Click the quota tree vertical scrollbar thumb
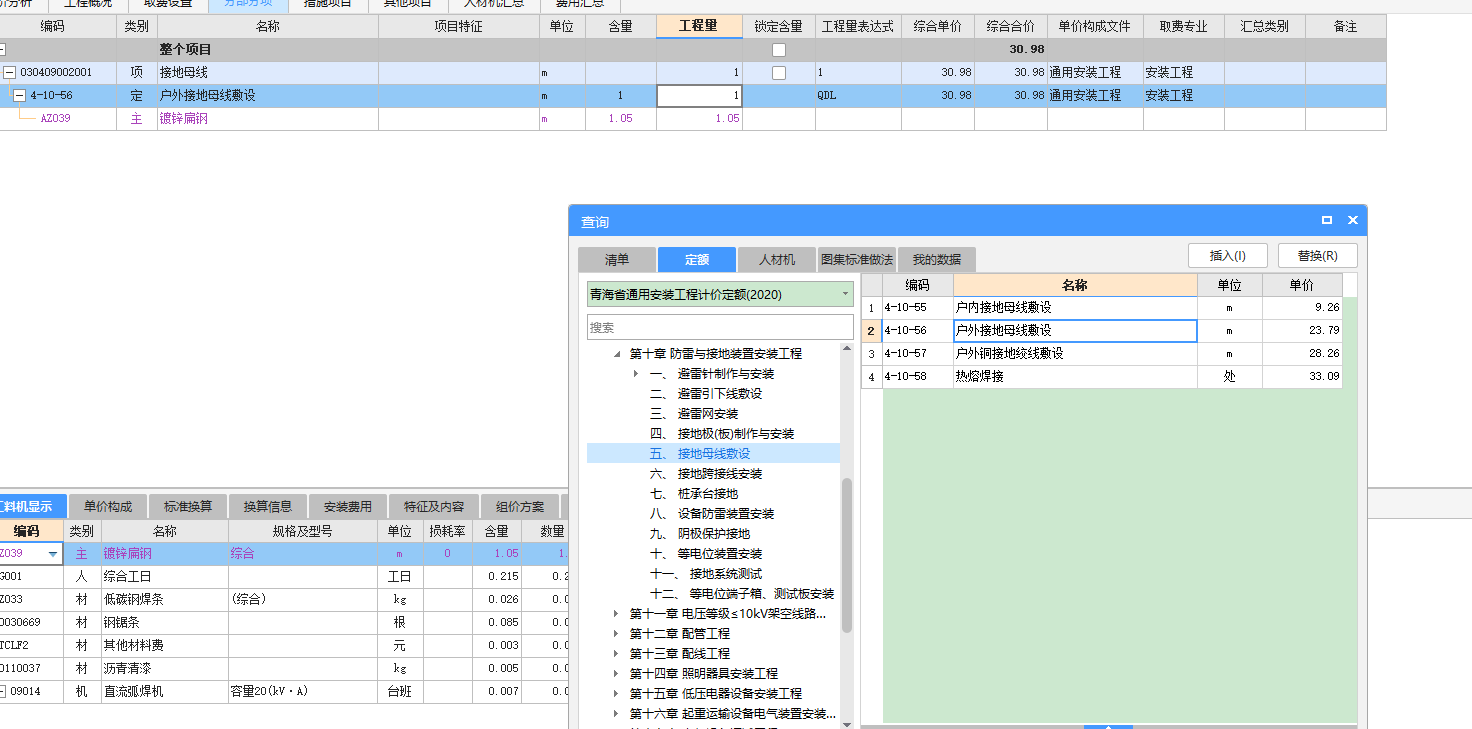 click(847, 555)
